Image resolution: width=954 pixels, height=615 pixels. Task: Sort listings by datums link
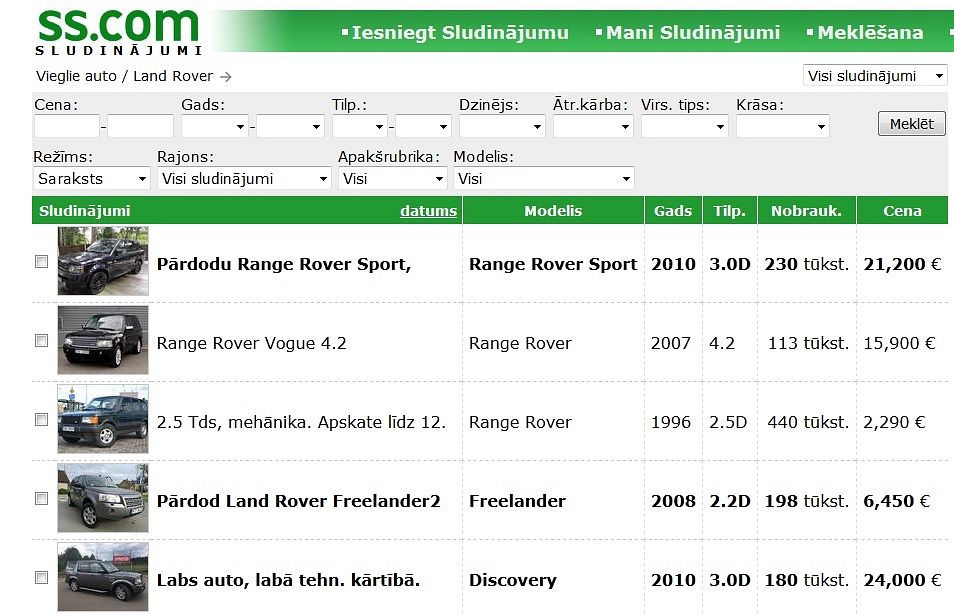coord(428,211)
